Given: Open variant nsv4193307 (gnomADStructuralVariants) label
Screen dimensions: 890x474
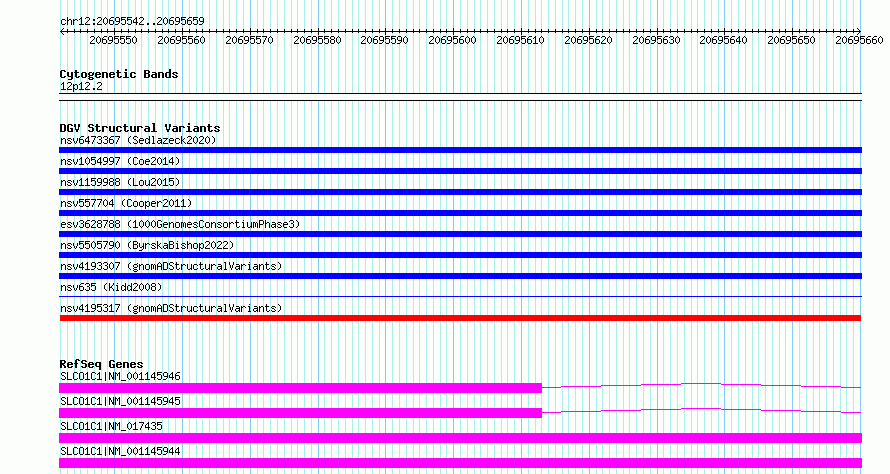Looking at the screenshot, I should [x=171, y=266].
